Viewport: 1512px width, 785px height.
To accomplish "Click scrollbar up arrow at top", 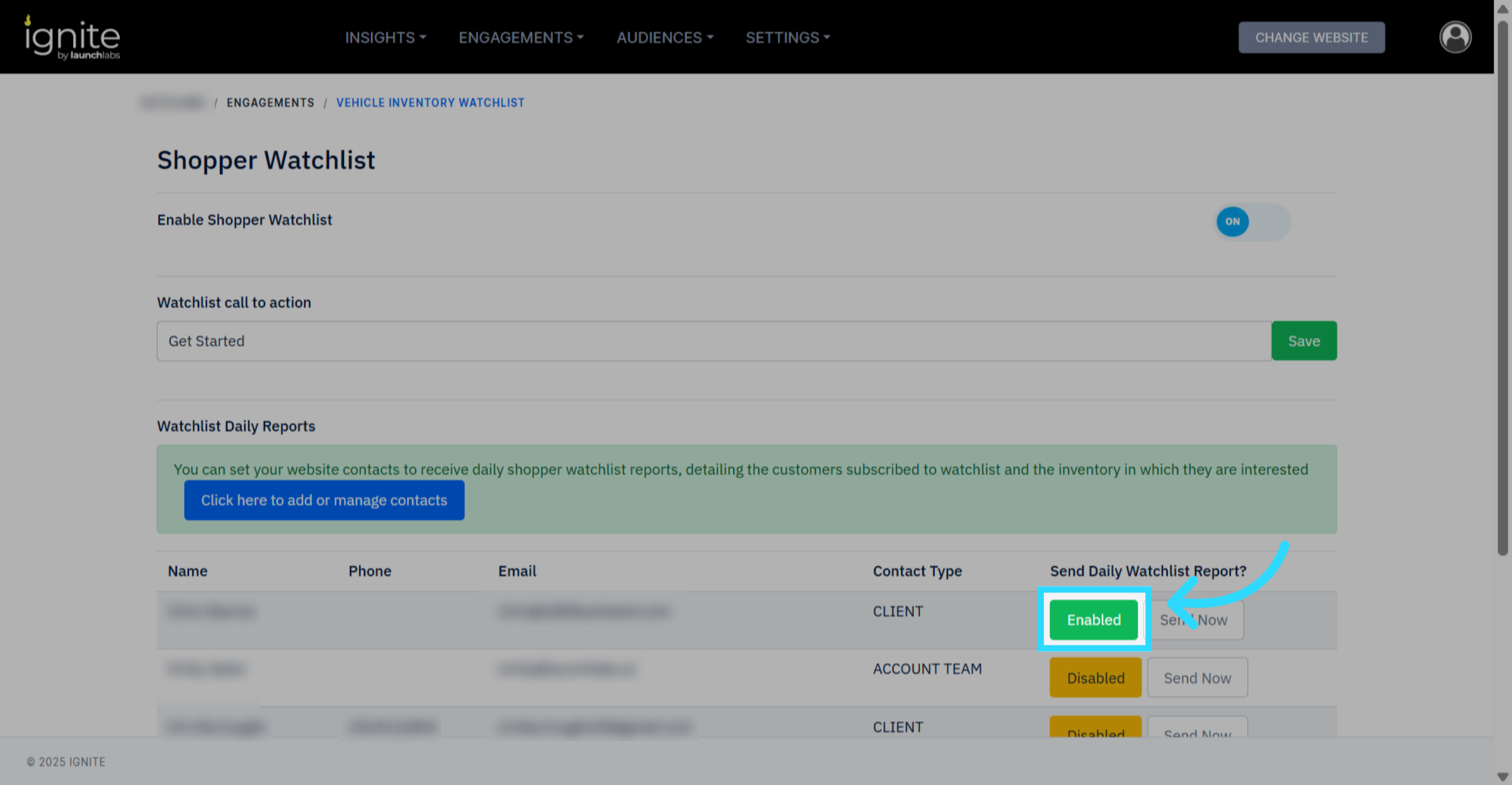I will click(x=1503, y=9).
